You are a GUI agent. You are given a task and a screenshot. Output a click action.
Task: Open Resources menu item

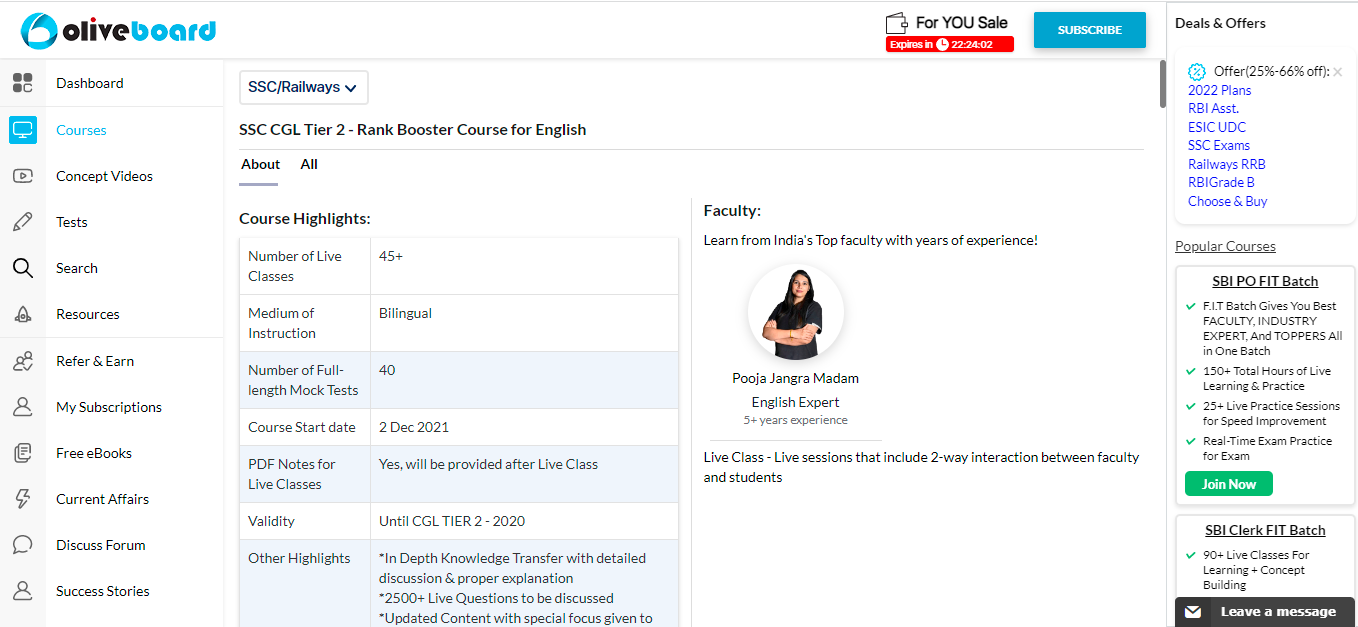pos(88,314)
